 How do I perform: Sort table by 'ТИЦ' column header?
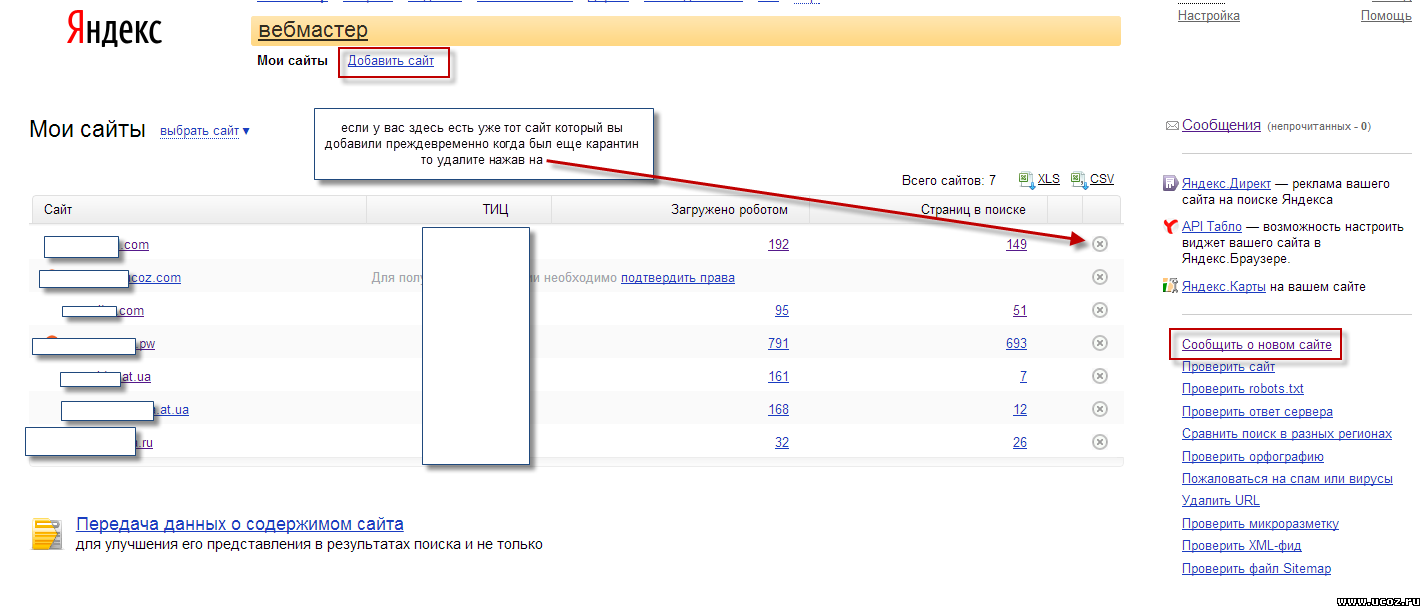495,210
